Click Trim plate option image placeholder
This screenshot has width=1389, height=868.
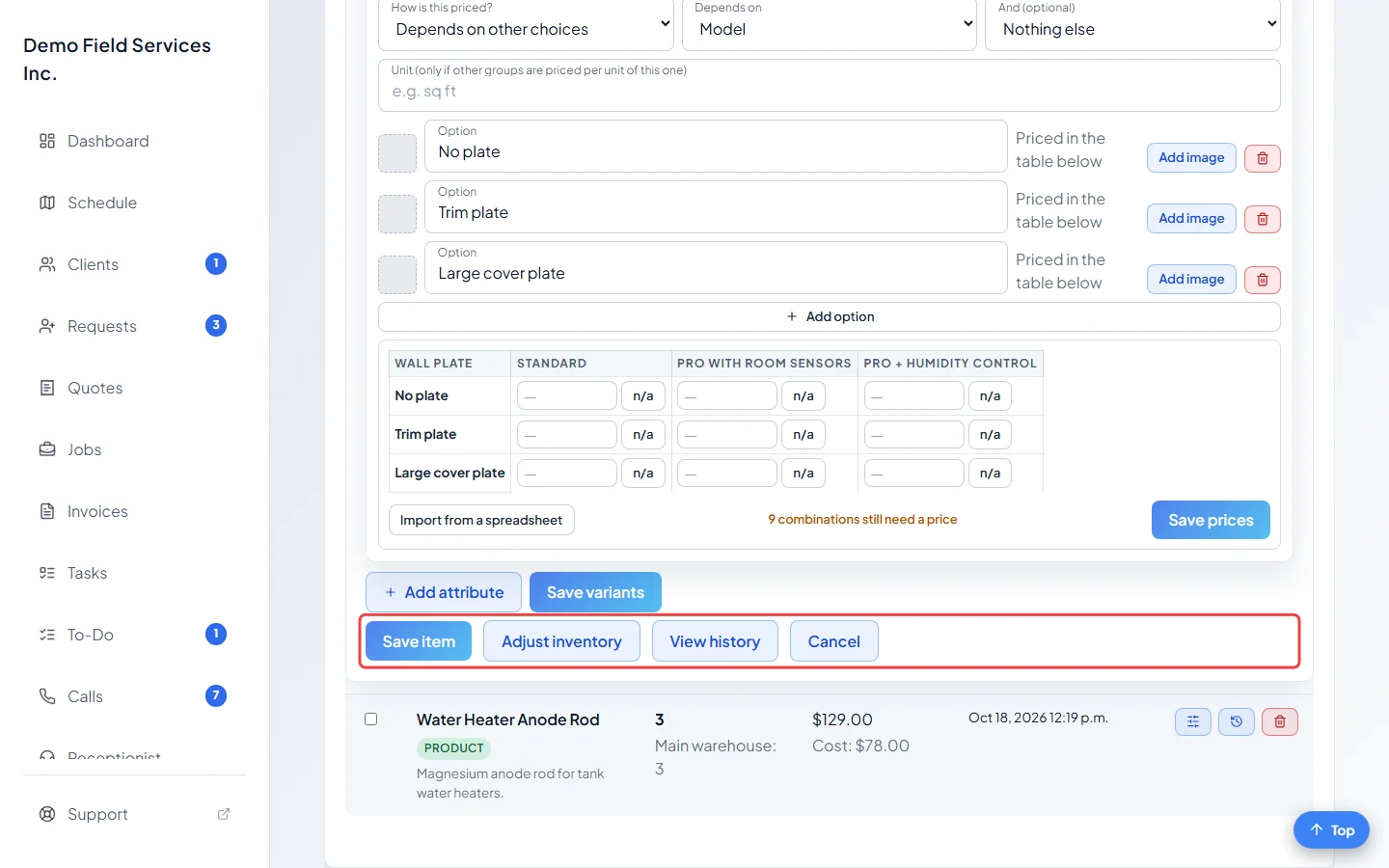coord(397,214)
